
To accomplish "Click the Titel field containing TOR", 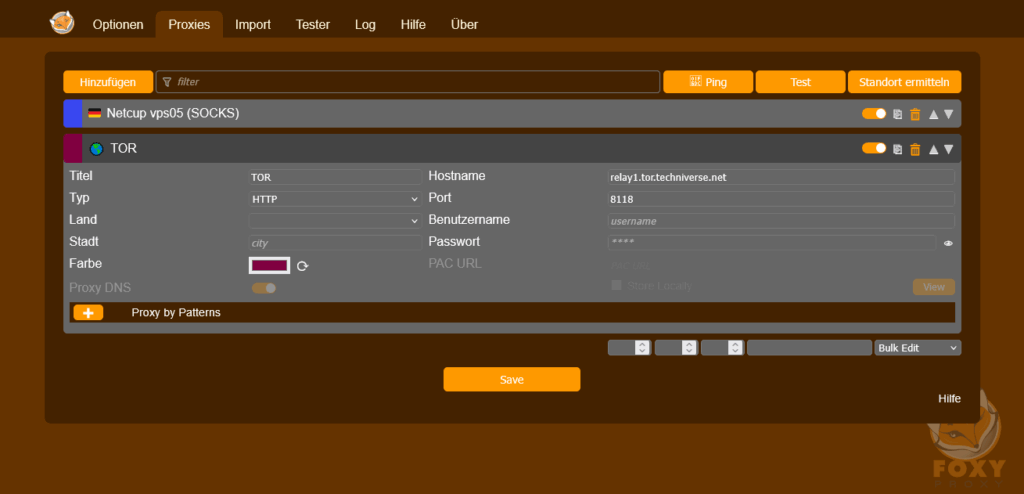I will (335, 176).
